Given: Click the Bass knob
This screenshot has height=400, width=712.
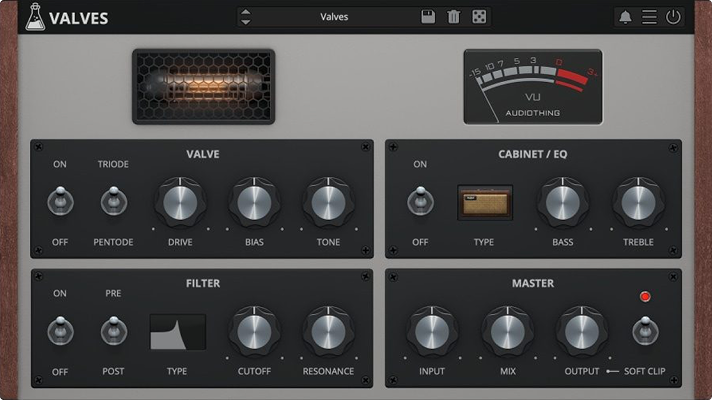Looking at the screenshot, I should (563, 202).
